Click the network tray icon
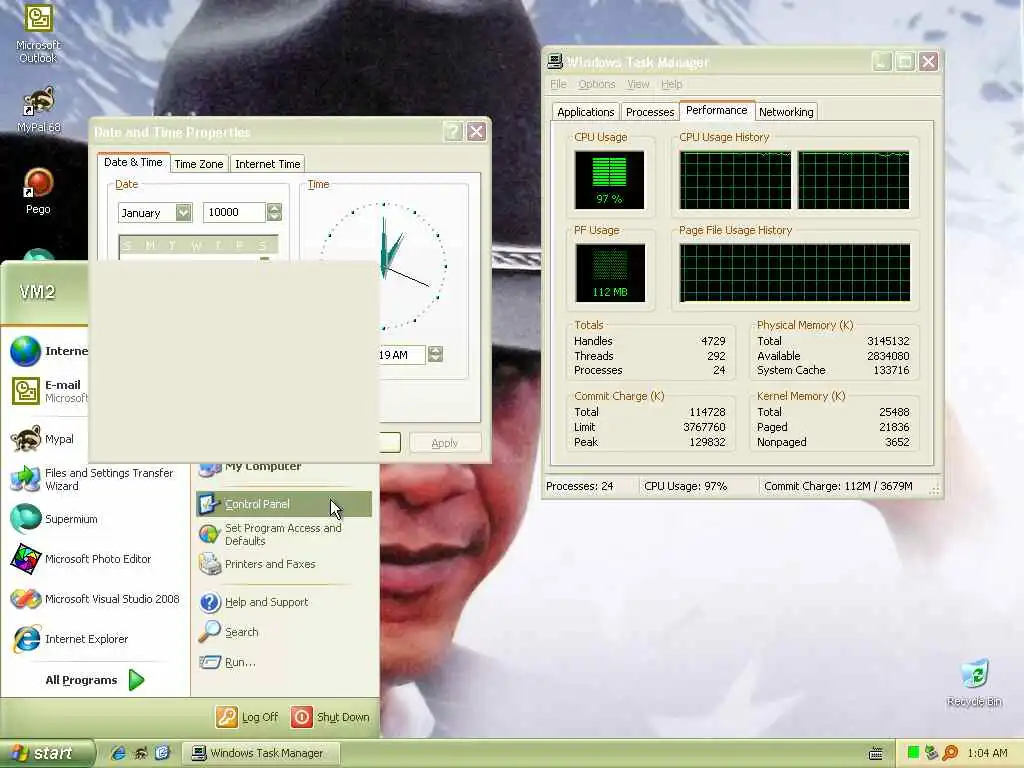 tap(931, 753)
